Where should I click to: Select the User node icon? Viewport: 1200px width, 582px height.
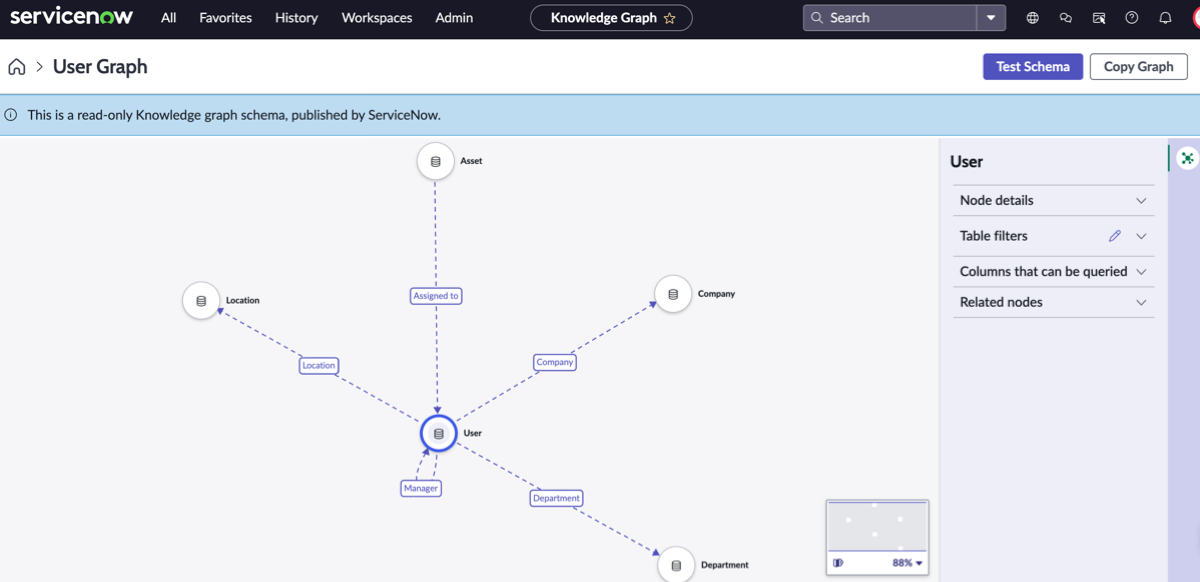pos(438,434)
